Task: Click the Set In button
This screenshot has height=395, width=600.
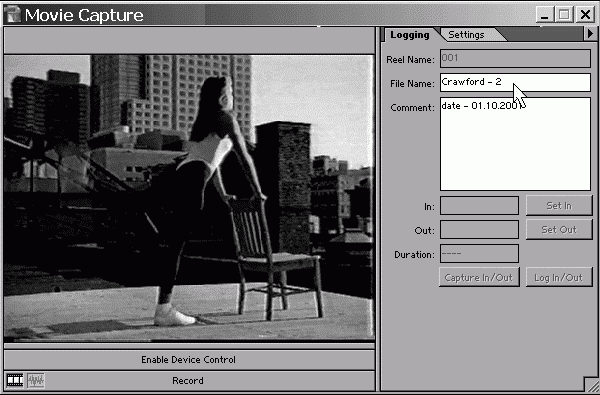Action: [559, 206]
